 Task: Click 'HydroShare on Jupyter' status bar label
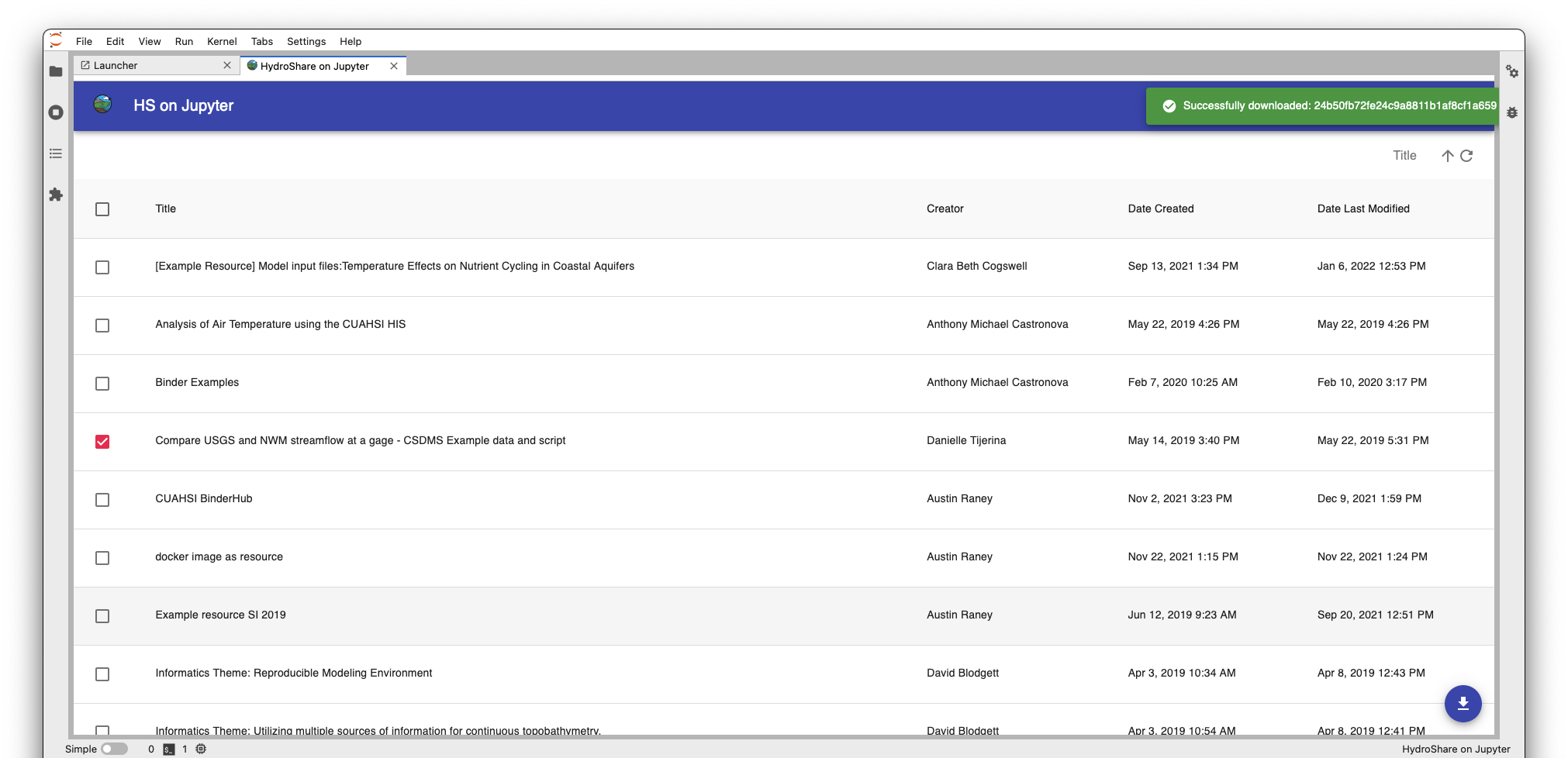click(x=1456, y=749)
